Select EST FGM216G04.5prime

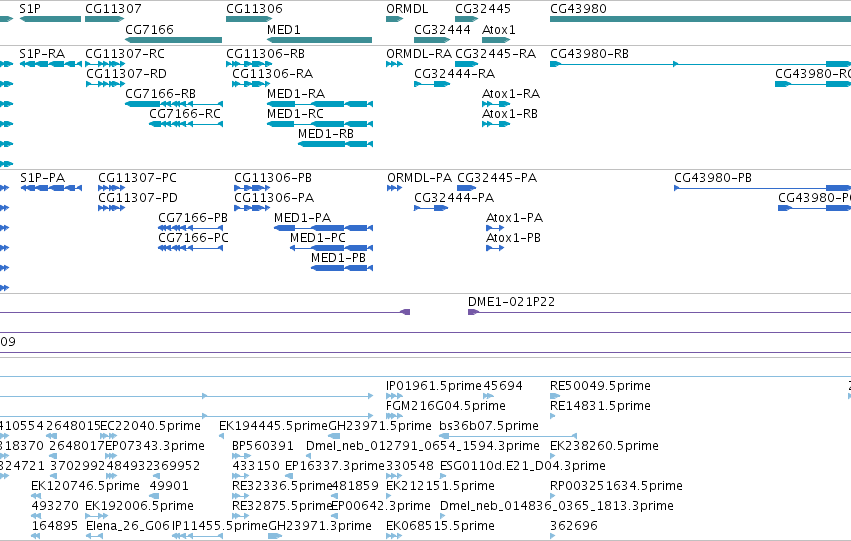395,417
